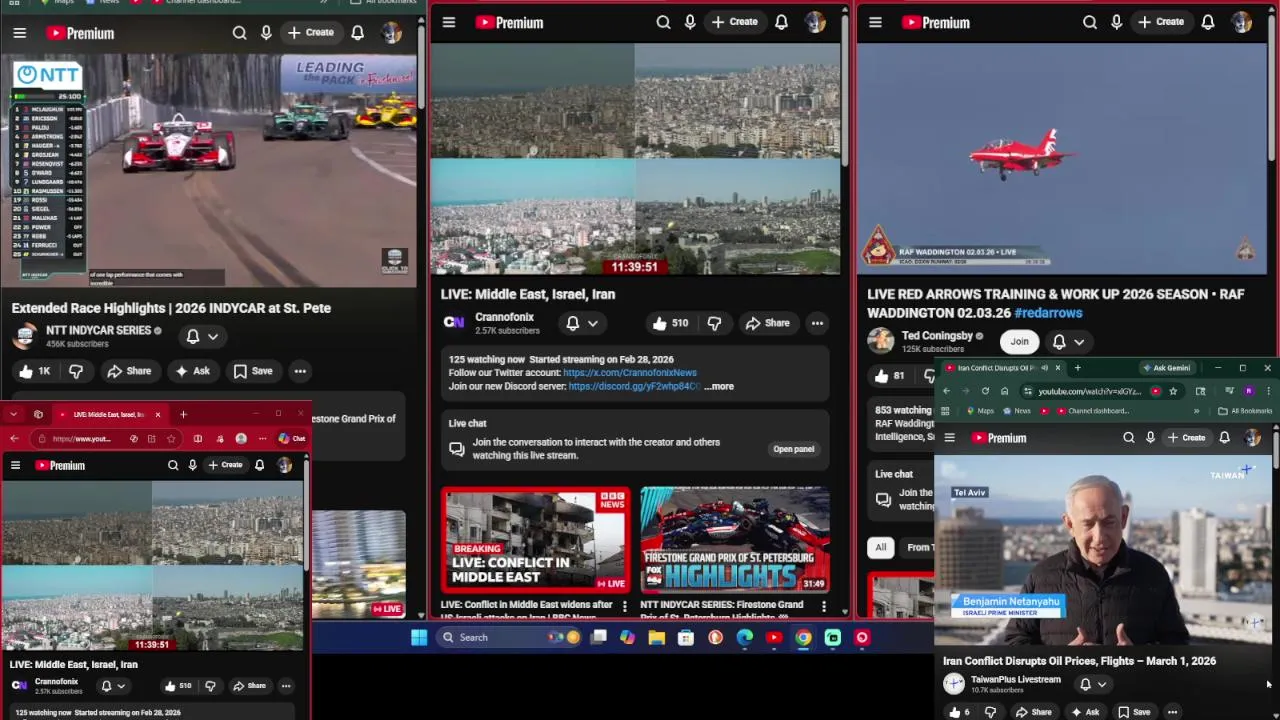Bookmark the page with the Chrome star icon

tap(1173, 391)
